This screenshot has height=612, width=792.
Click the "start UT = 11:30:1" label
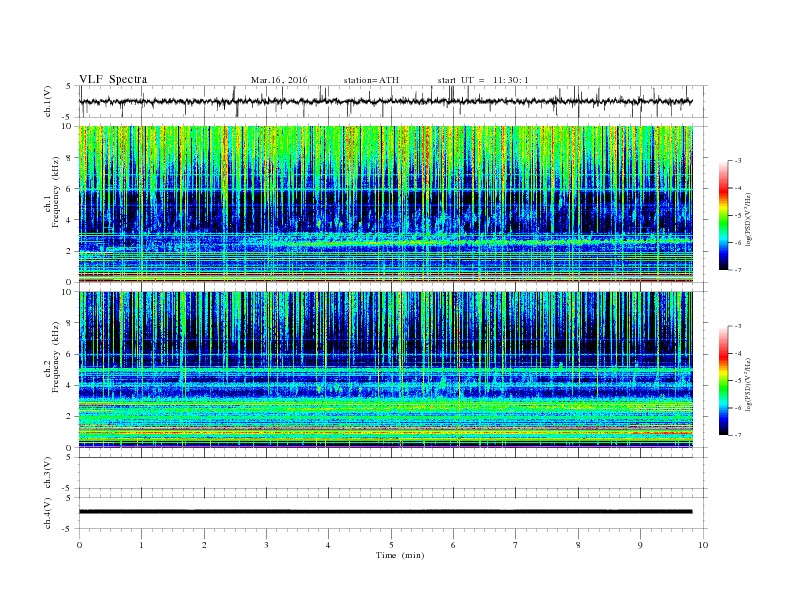[483, 80]
